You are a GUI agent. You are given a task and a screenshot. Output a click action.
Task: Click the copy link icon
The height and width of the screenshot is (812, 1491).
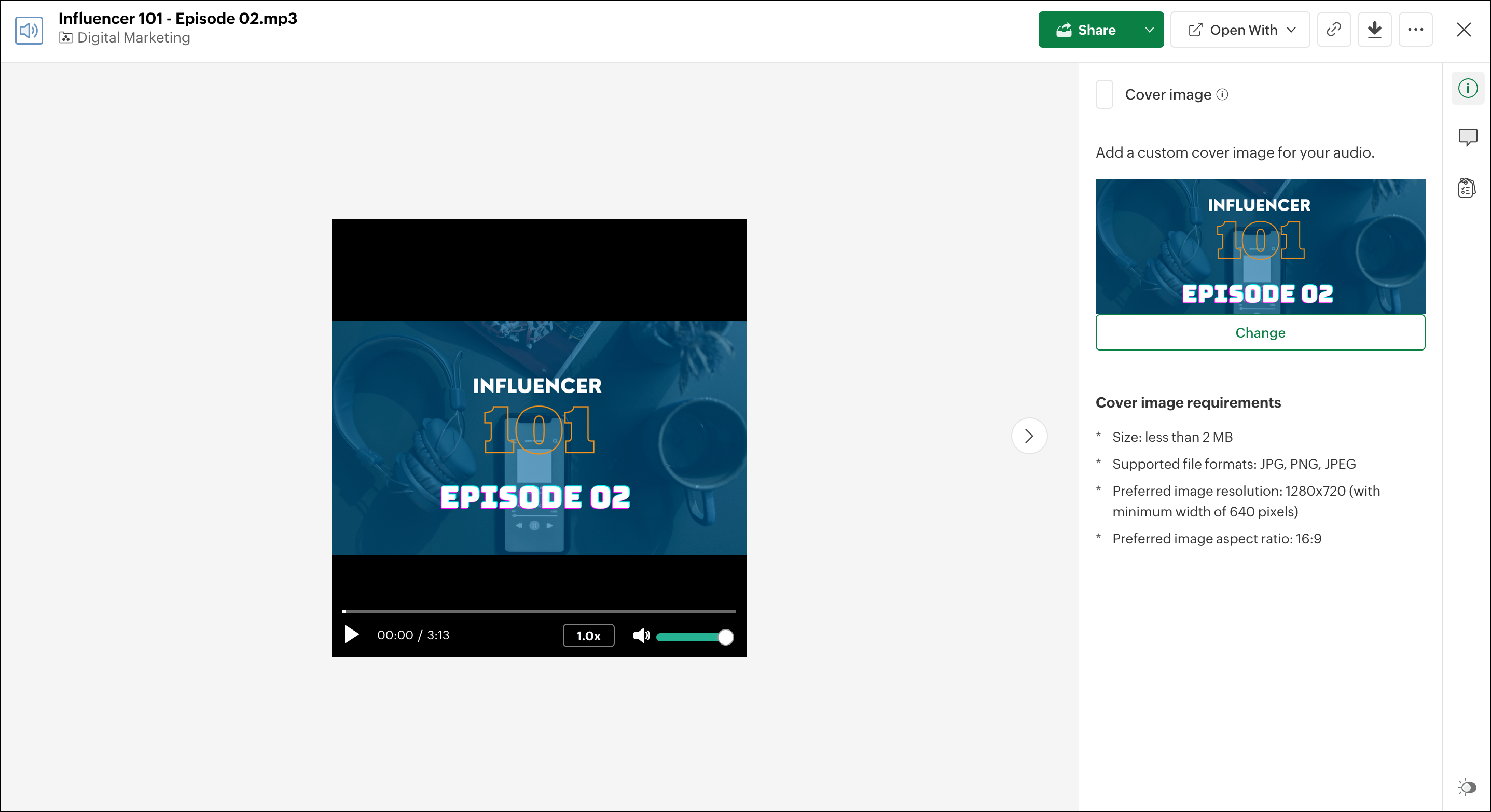pyautogui.click(x=1333, y=30)
